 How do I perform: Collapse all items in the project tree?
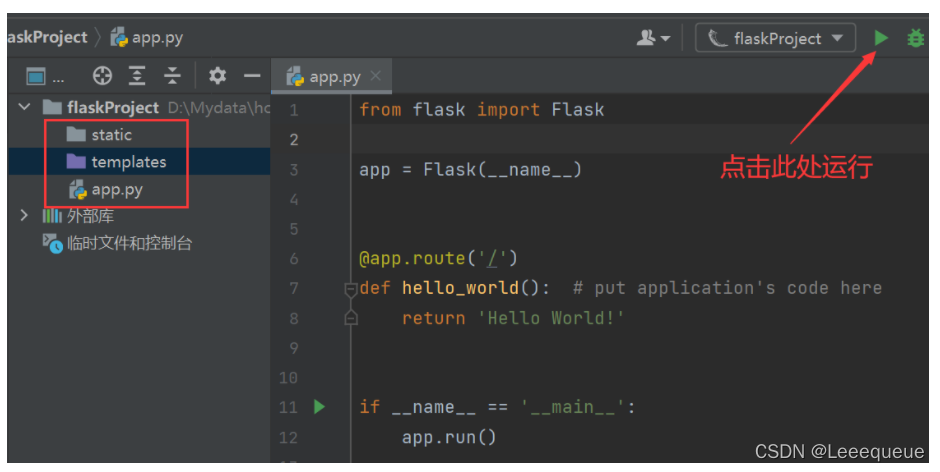tap(173, 76)
